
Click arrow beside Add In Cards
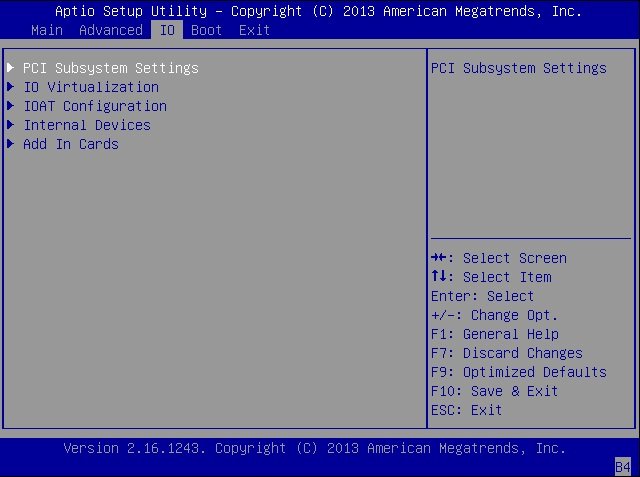coord(11,144)
